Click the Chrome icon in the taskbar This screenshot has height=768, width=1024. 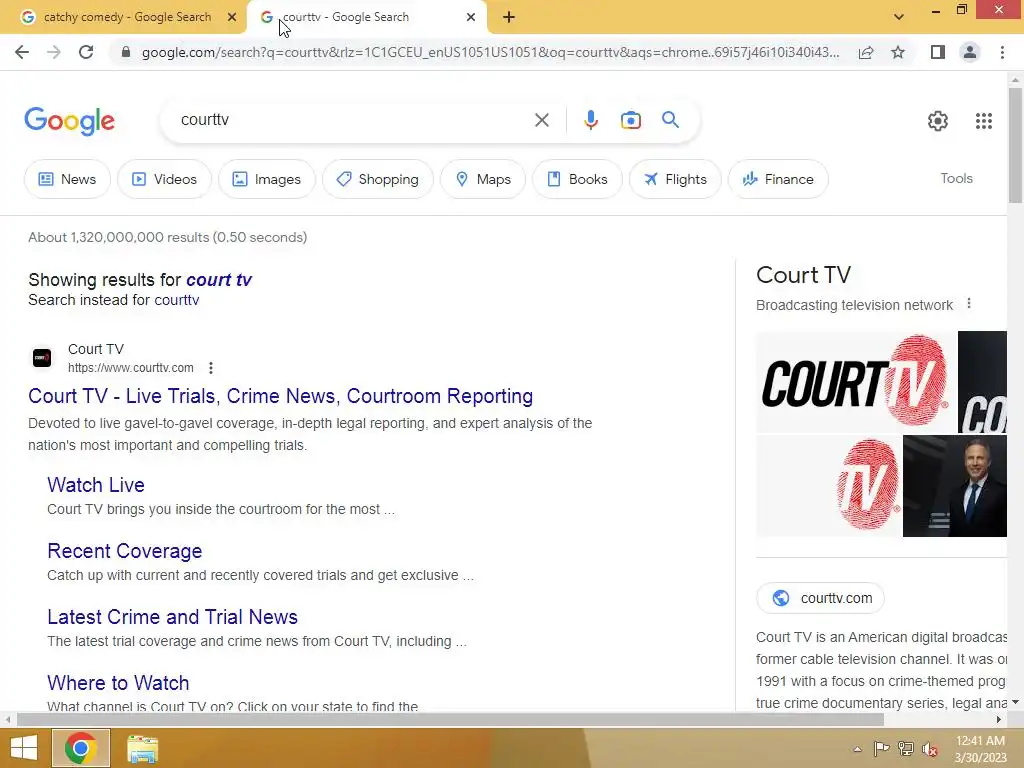(x=81, y=748)
